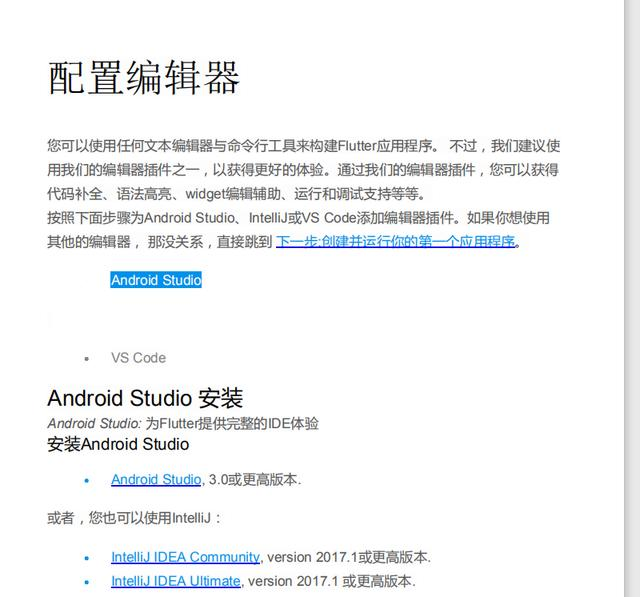Open the IntelliJ IDEA Community link

pyautogui.click(x=185, y=557)
